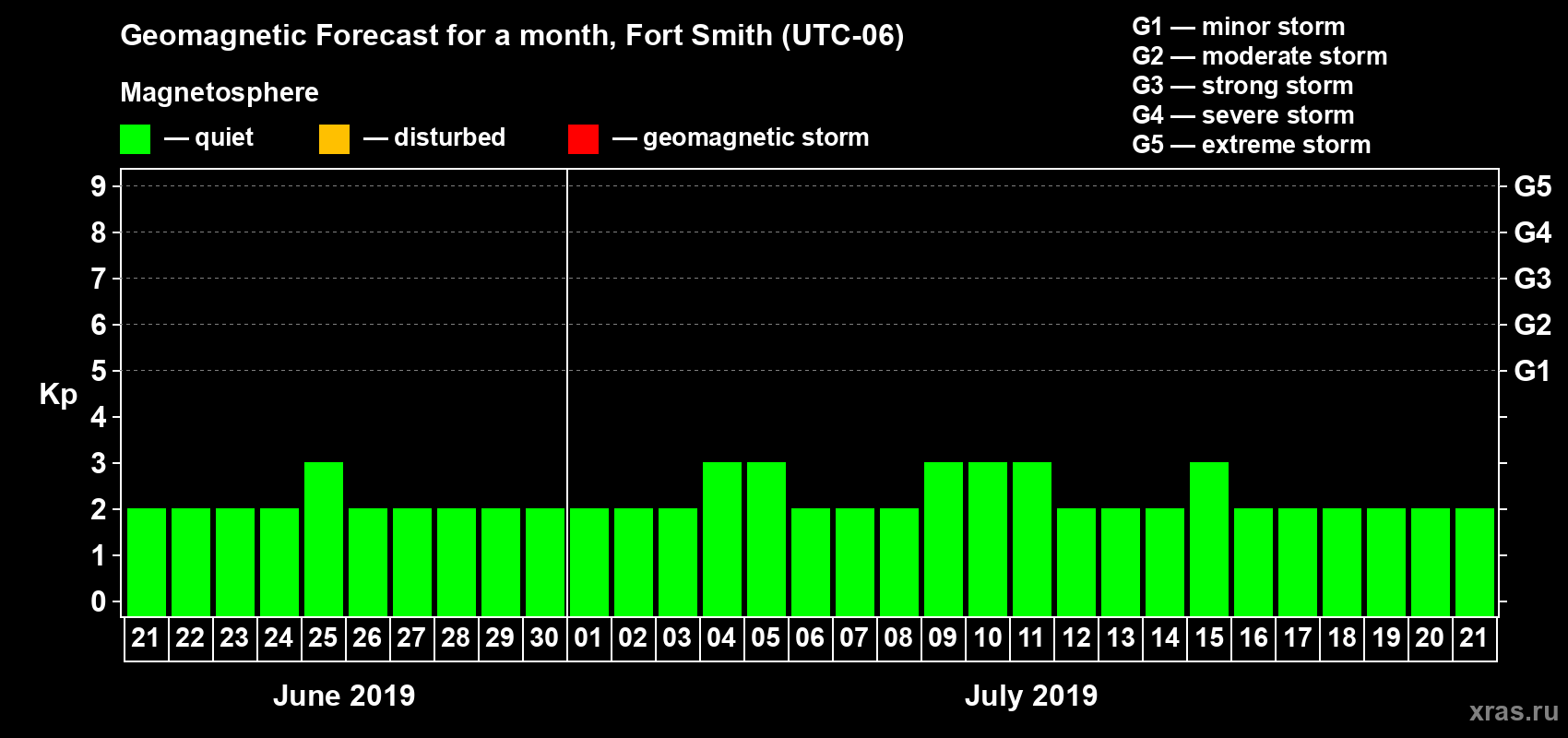Click the green quiet legend swatch
The image size is (1568, 738).
(135, 139)
